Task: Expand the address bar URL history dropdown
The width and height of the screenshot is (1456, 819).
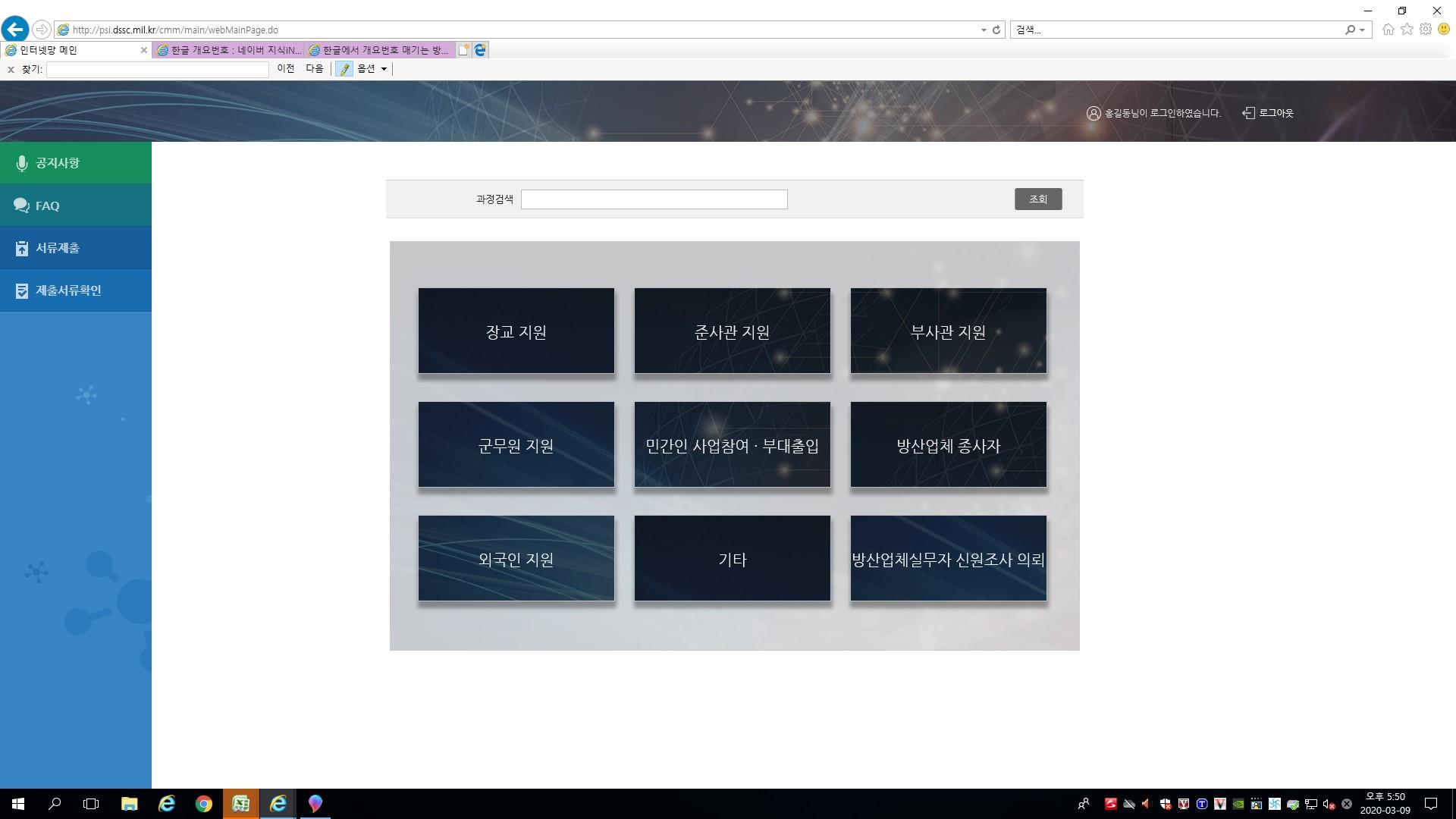Action: click(984, 30)
